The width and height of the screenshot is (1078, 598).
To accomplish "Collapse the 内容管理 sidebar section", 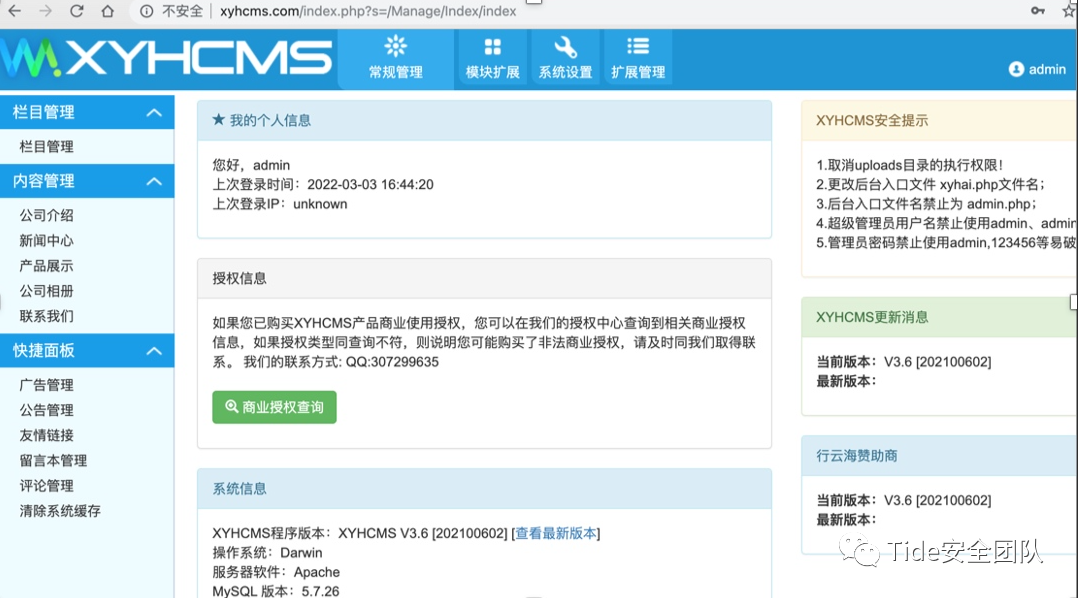I will (154, 181).
